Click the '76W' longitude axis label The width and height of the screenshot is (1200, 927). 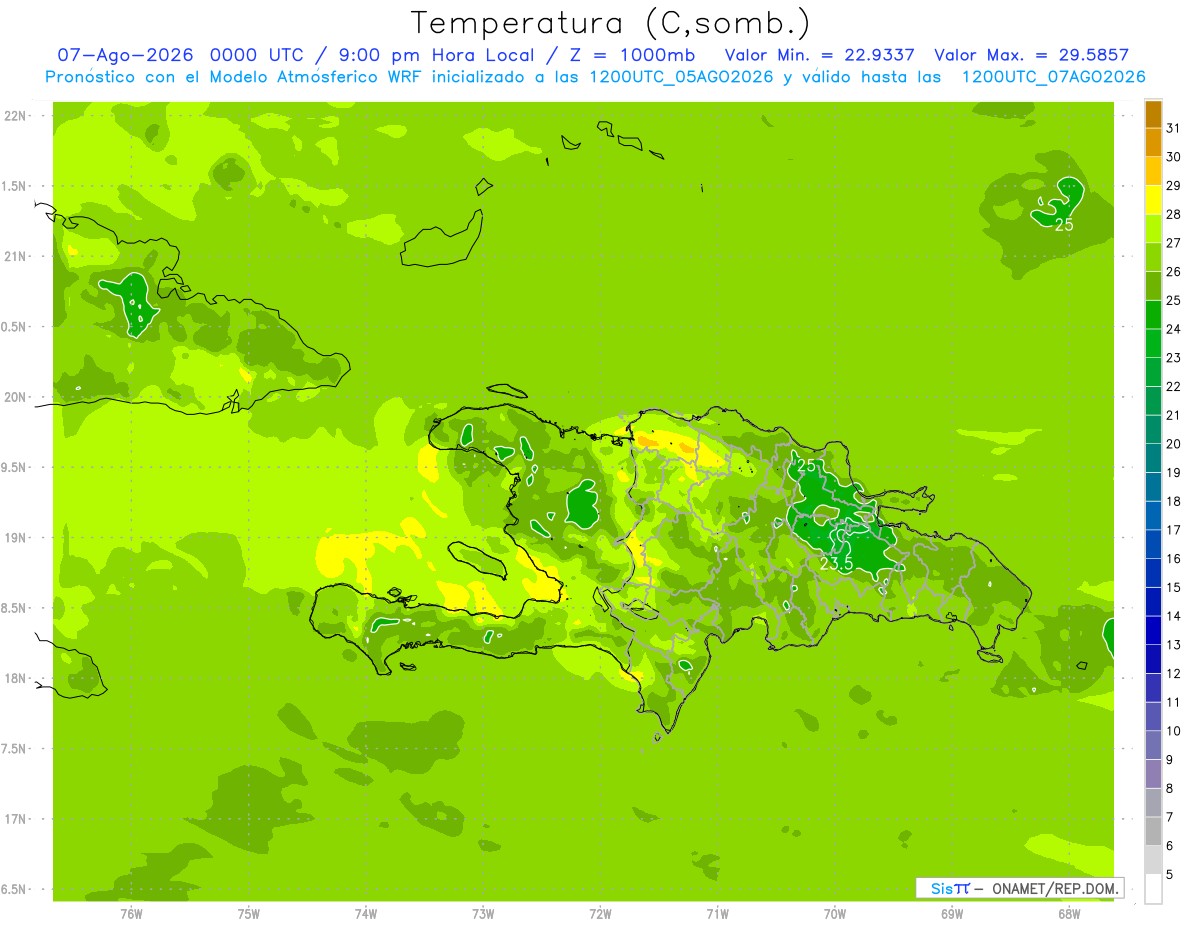[x=131, y=914]
